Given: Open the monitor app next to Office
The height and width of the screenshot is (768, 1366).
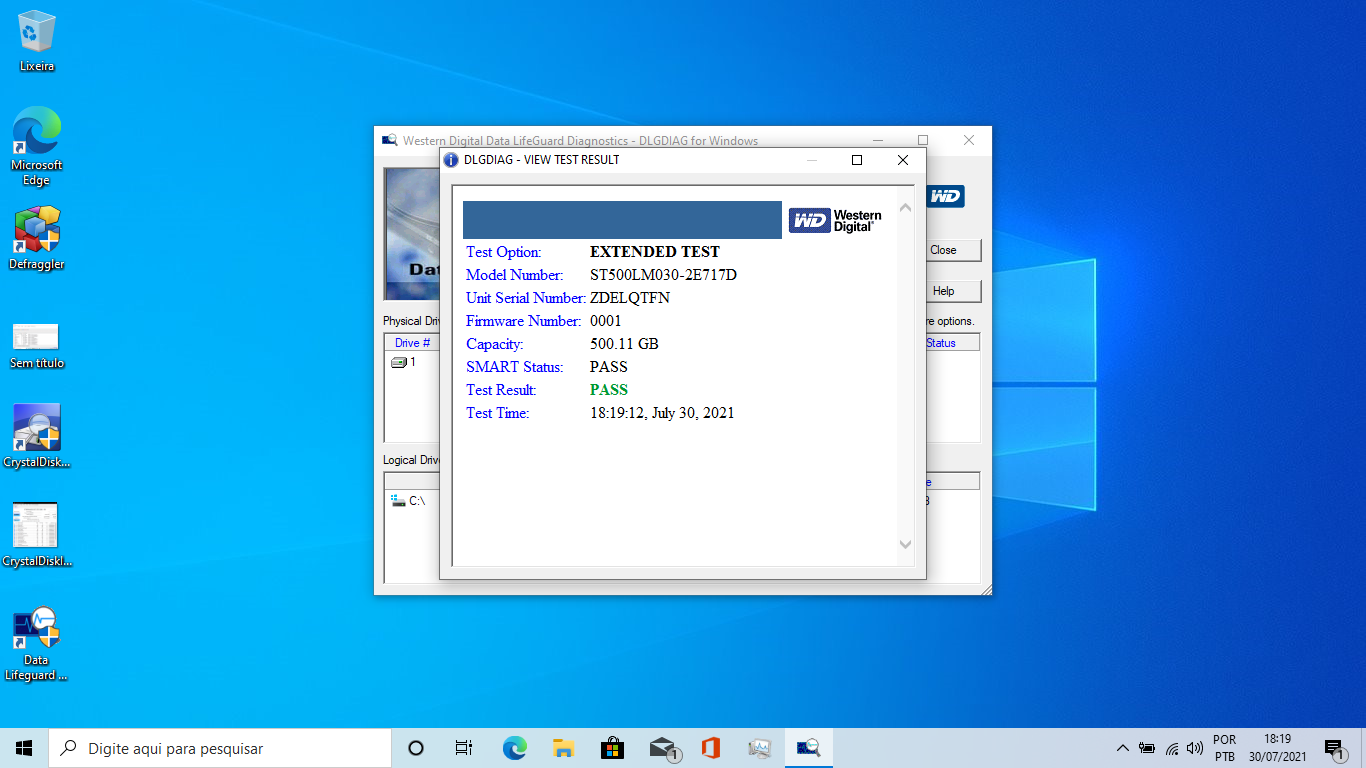Looking at the screenshot, I should [x=760, y=748].
